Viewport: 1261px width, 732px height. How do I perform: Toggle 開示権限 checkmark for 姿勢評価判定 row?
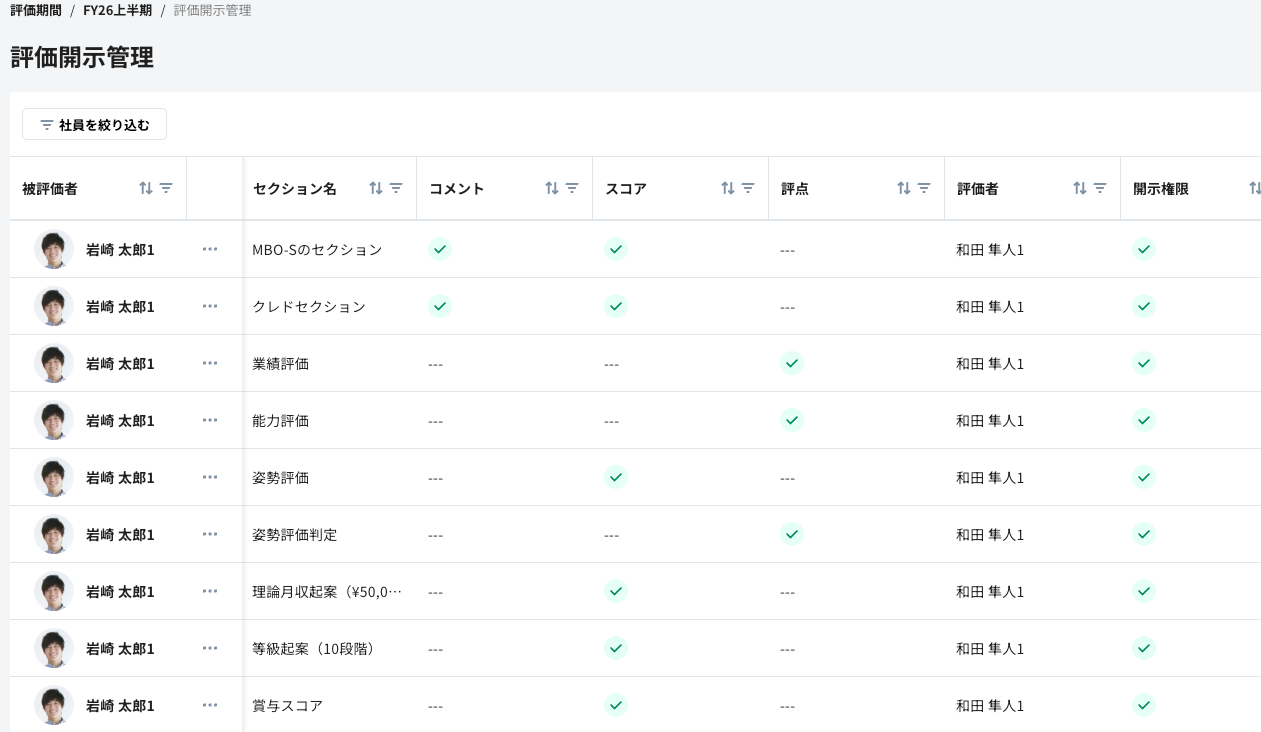coord(1144,534)
